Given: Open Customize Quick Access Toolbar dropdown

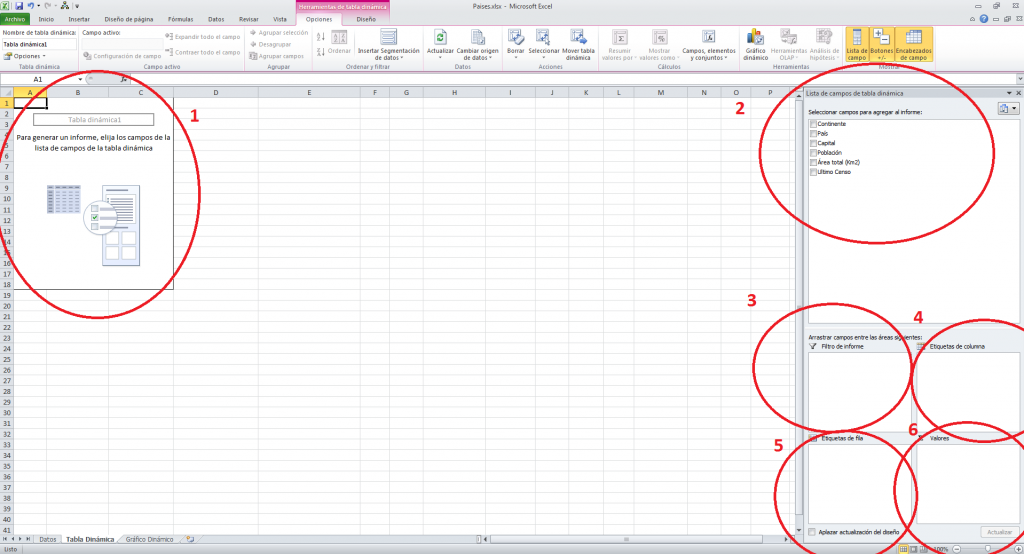Looking at the screenshot, I should tap(76, 6).
